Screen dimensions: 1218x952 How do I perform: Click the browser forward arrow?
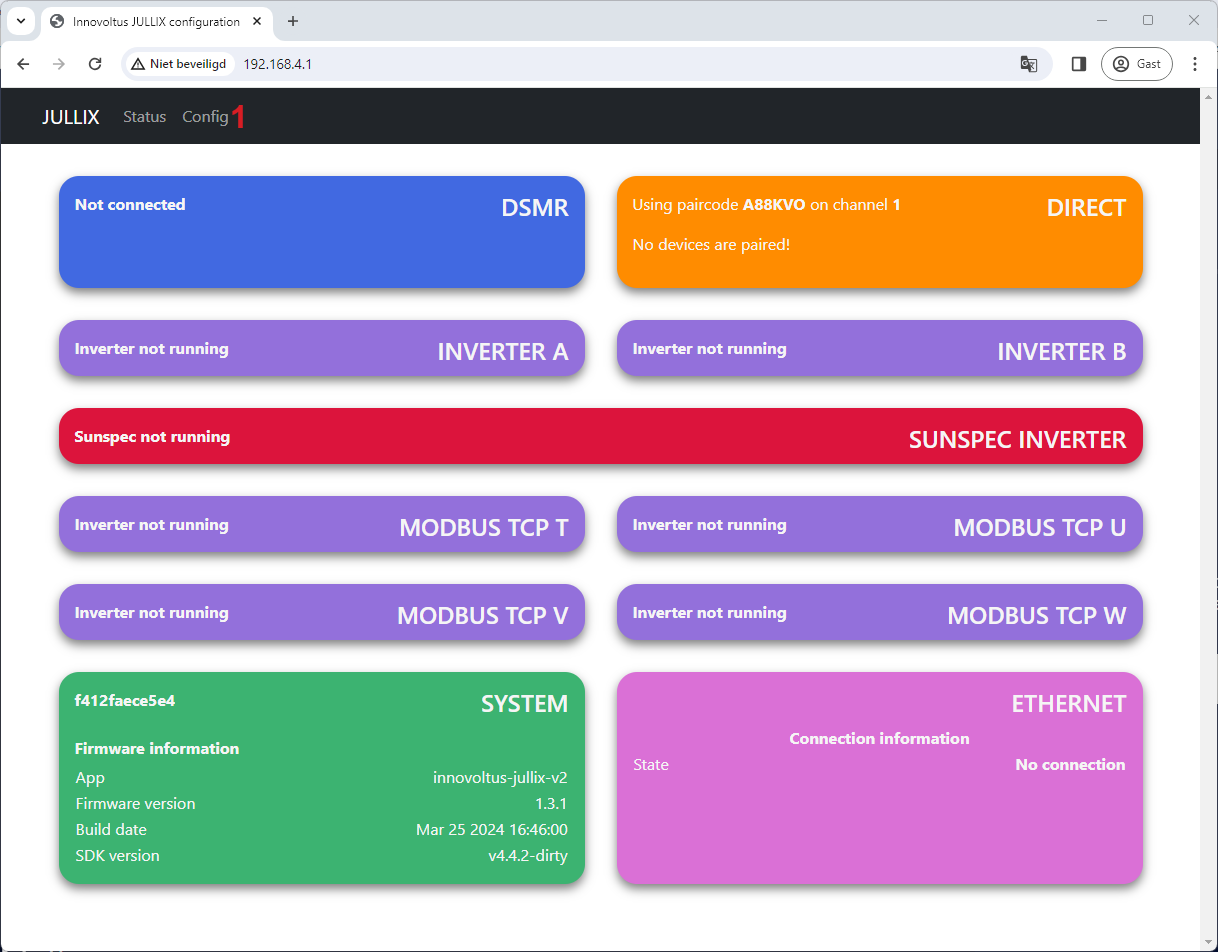pyautogui.click(x=59, y=64)
